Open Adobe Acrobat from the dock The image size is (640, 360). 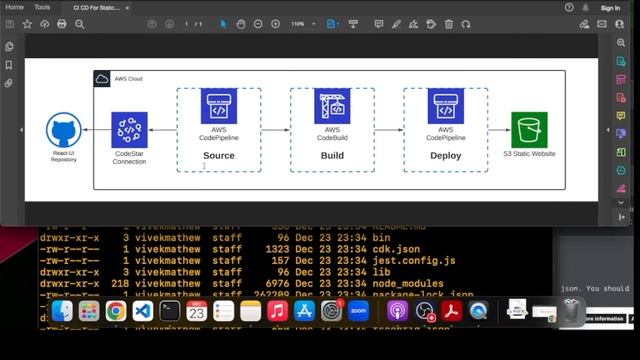tap(451, 311)
